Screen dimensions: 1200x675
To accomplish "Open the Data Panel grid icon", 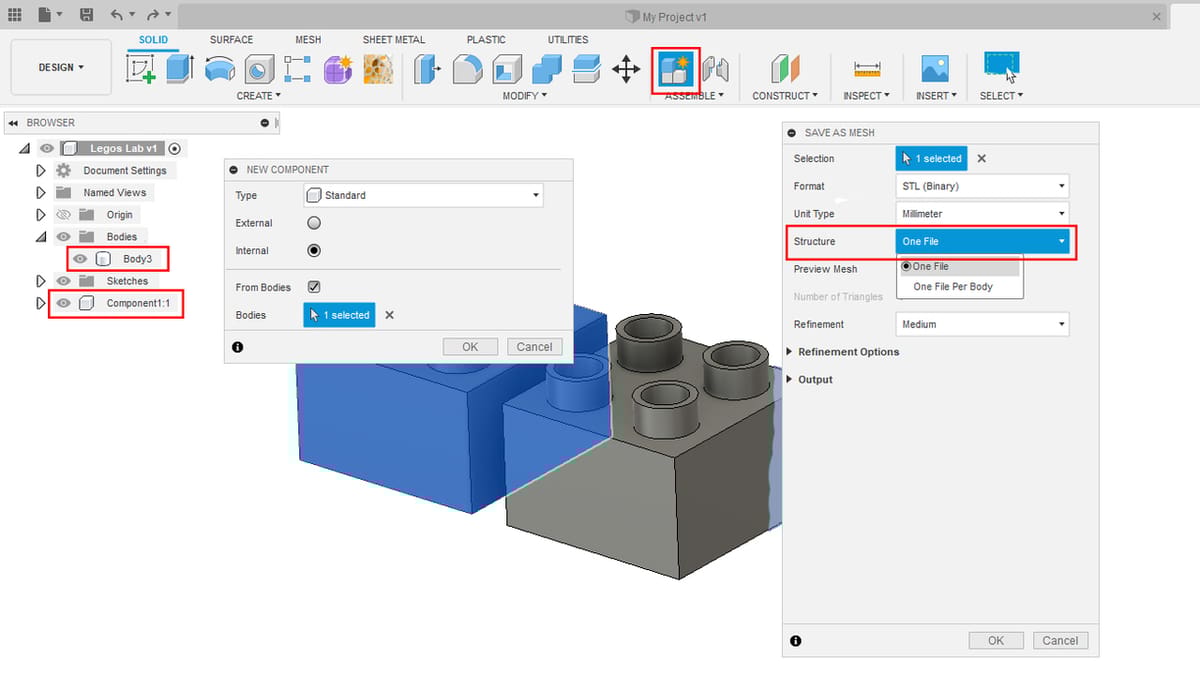I will (14, 15).
